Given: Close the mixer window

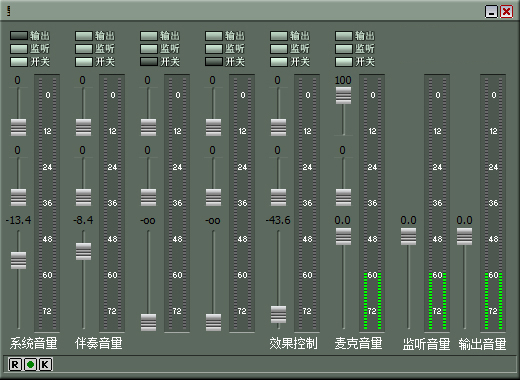Looking at the screenshot, I should point(507,12).
